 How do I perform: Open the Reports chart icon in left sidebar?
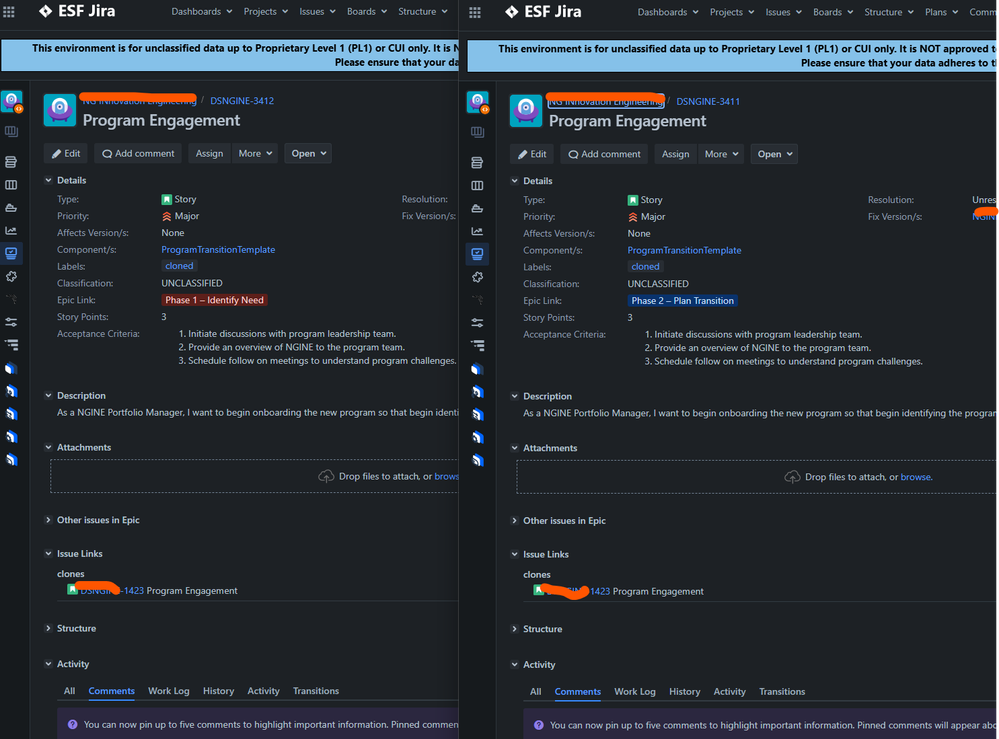pos(11,231)
